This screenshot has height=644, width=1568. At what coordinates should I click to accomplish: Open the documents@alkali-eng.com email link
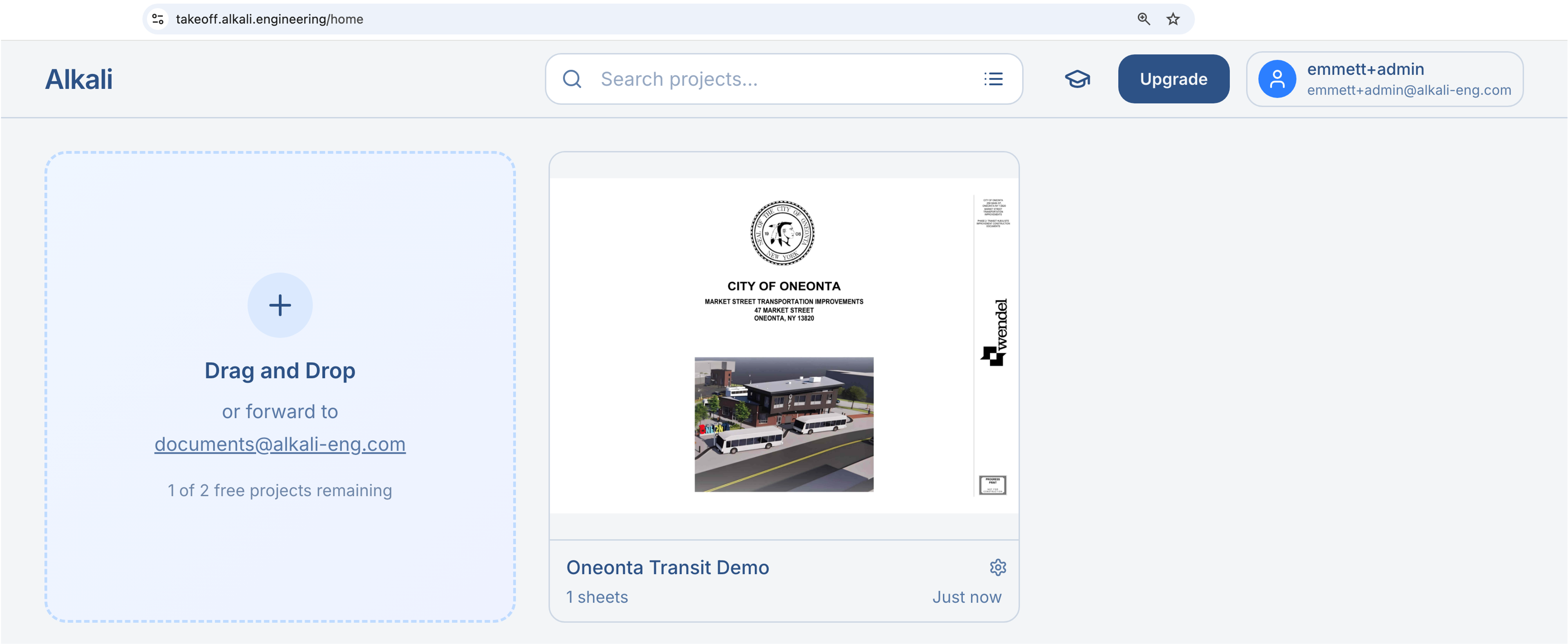(x=280, y=444)
